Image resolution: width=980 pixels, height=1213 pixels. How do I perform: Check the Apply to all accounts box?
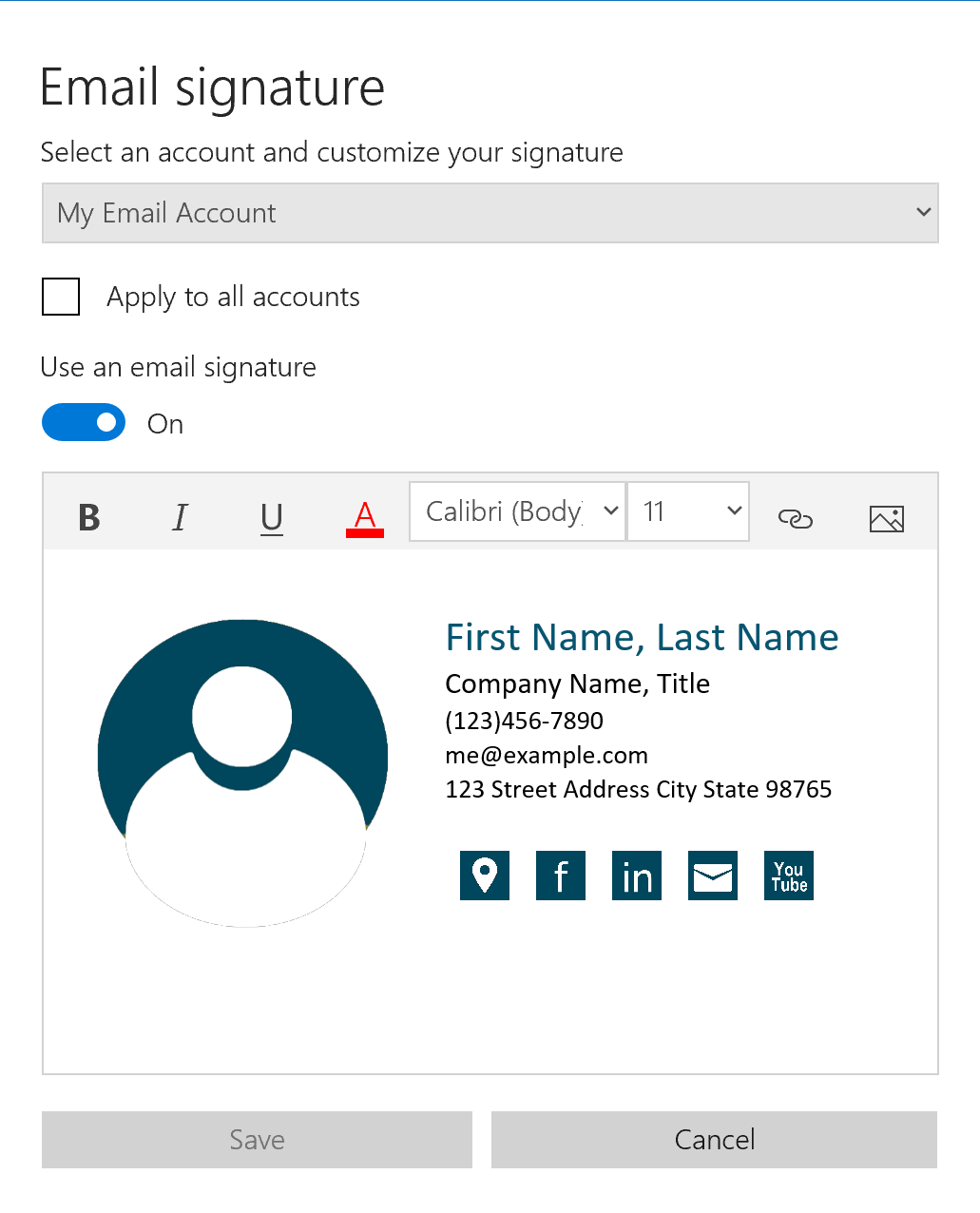coord(61,297)
